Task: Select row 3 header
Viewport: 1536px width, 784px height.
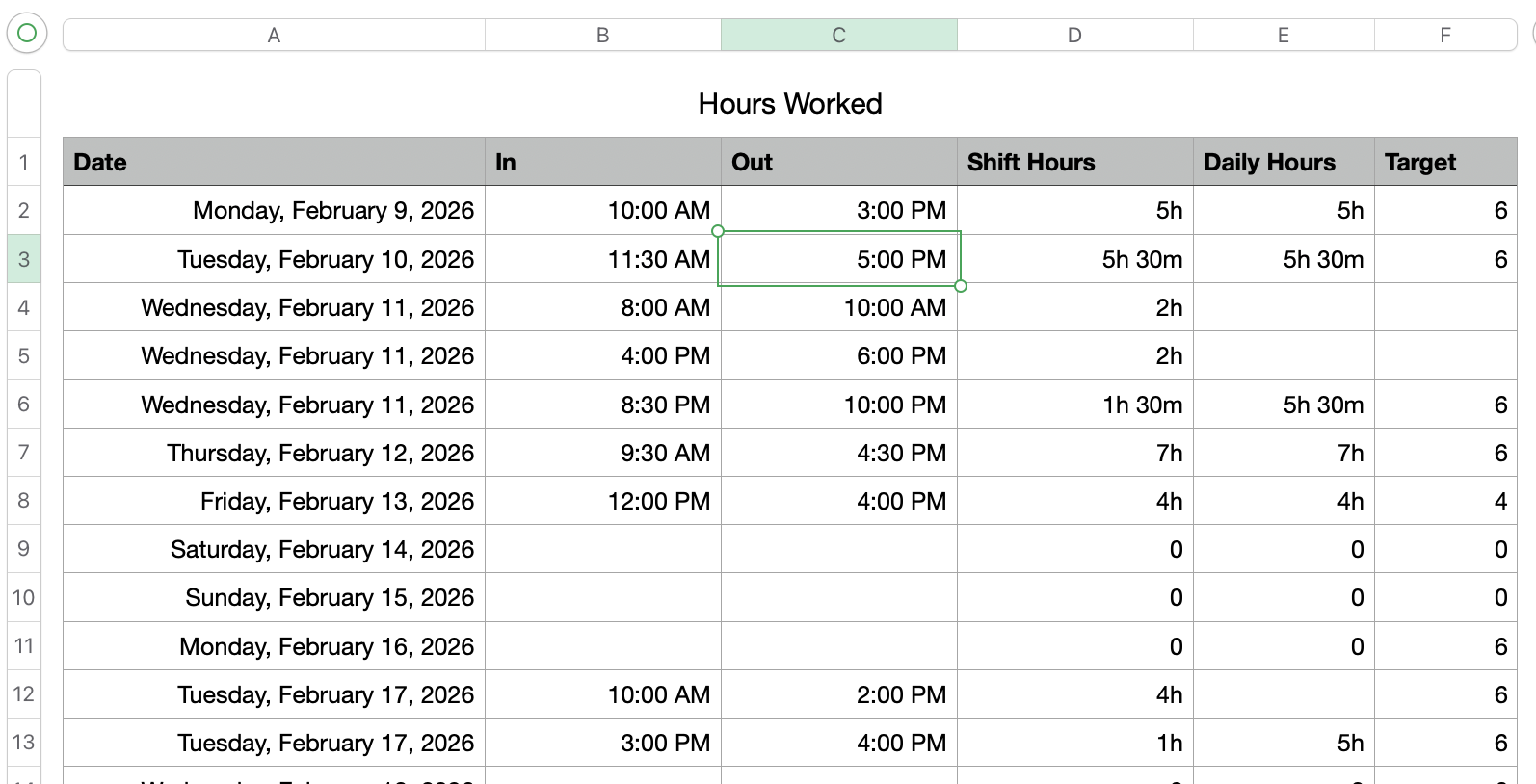Action: 24,259
